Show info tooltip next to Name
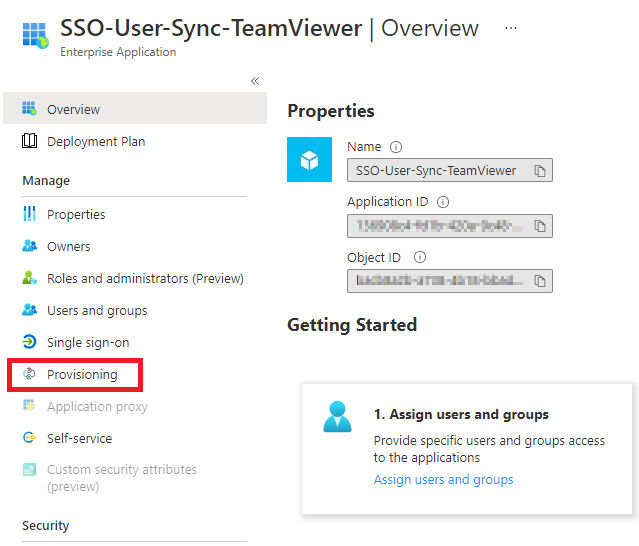The height and width of the screenshot is (546, 639). pyautogui.click(x=396, y=147)
